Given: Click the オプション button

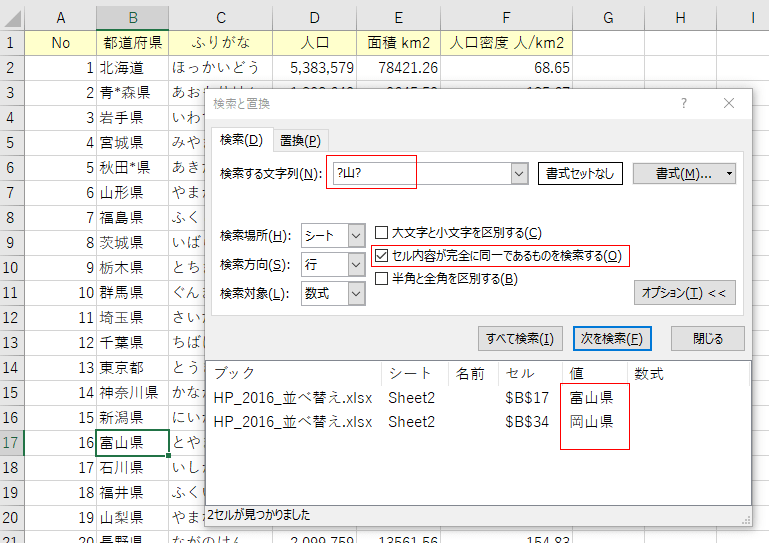Looking at the screenshot, I should click(686, 293).
